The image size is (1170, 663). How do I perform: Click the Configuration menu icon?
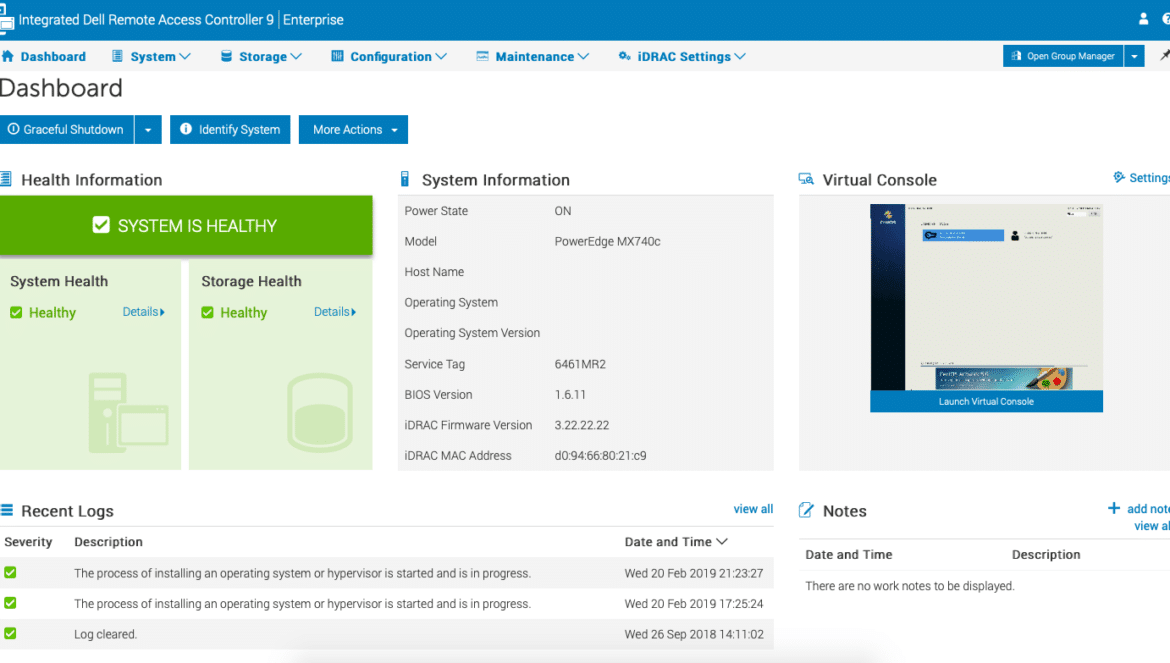(x=337, y=56)
